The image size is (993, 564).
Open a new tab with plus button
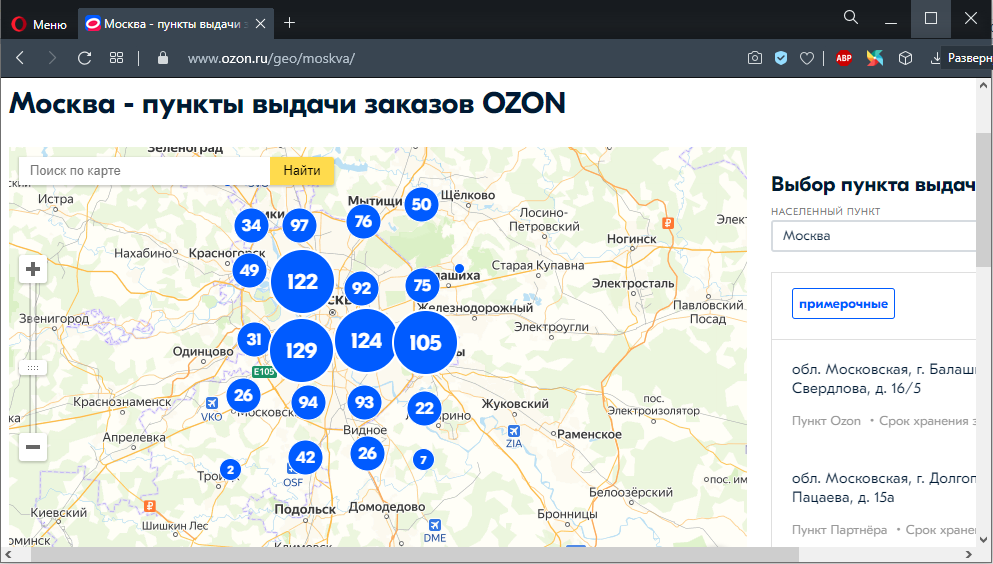pyautogui.click(x=290, y=22)
